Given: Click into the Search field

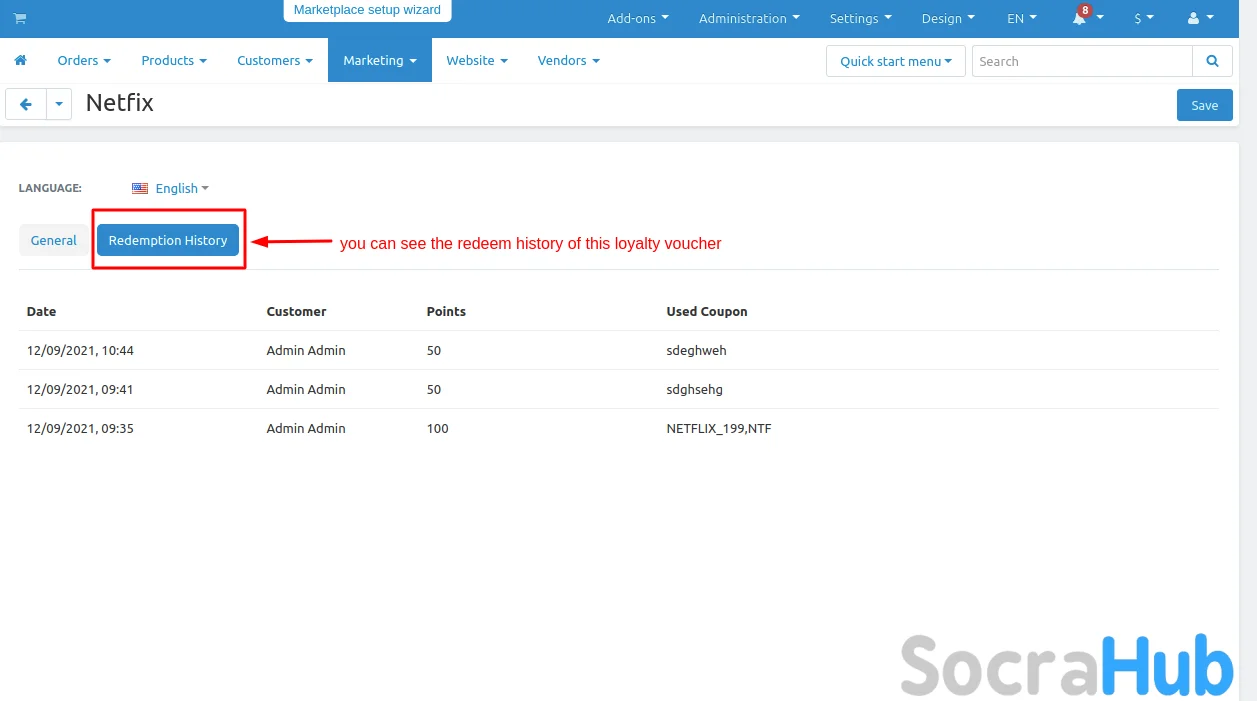Looking at the screenshot, I should (x=1081, y=61).
